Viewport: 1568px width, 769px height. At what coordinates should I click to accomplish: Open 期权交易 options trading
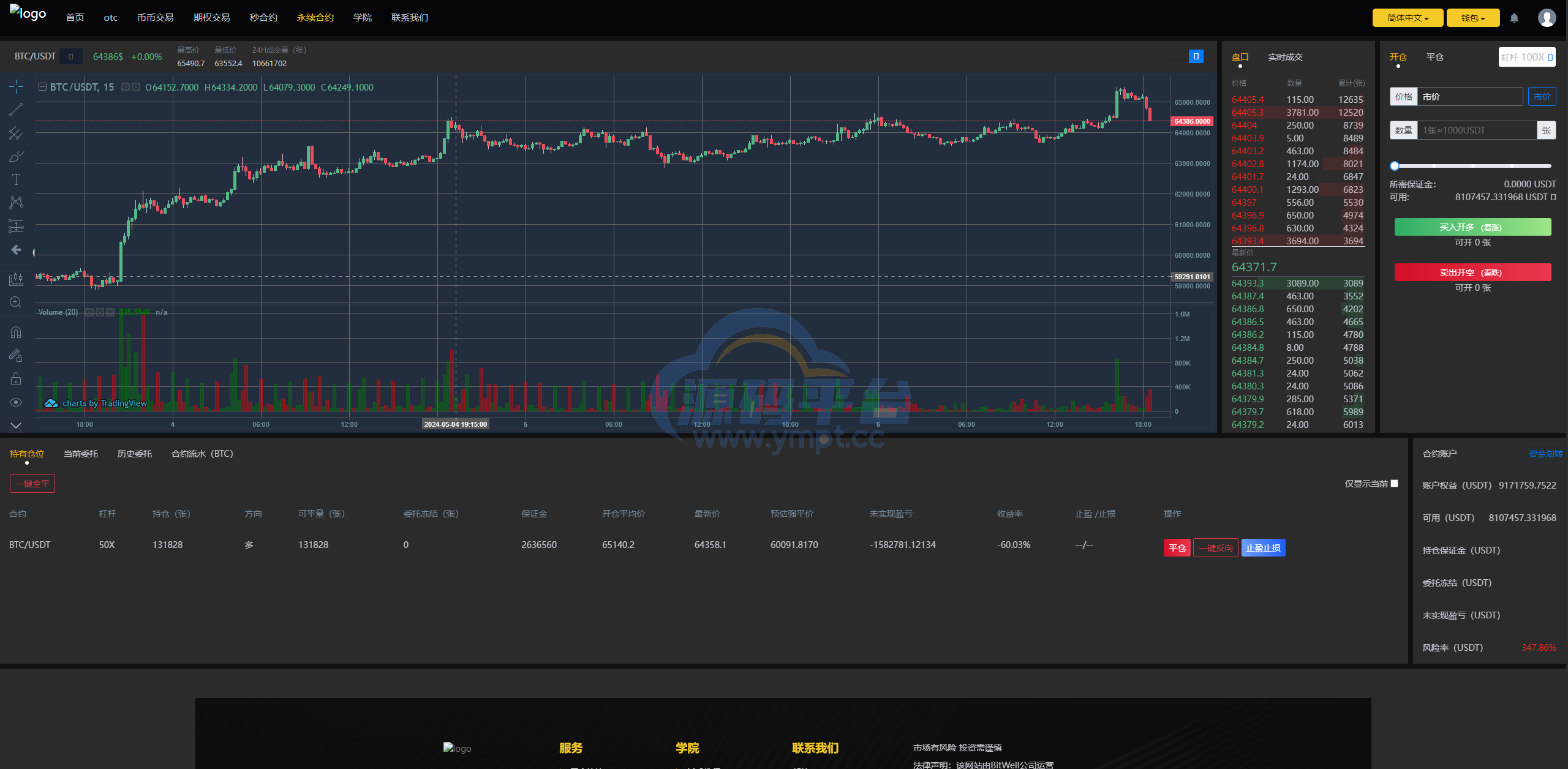coord(212,18)
